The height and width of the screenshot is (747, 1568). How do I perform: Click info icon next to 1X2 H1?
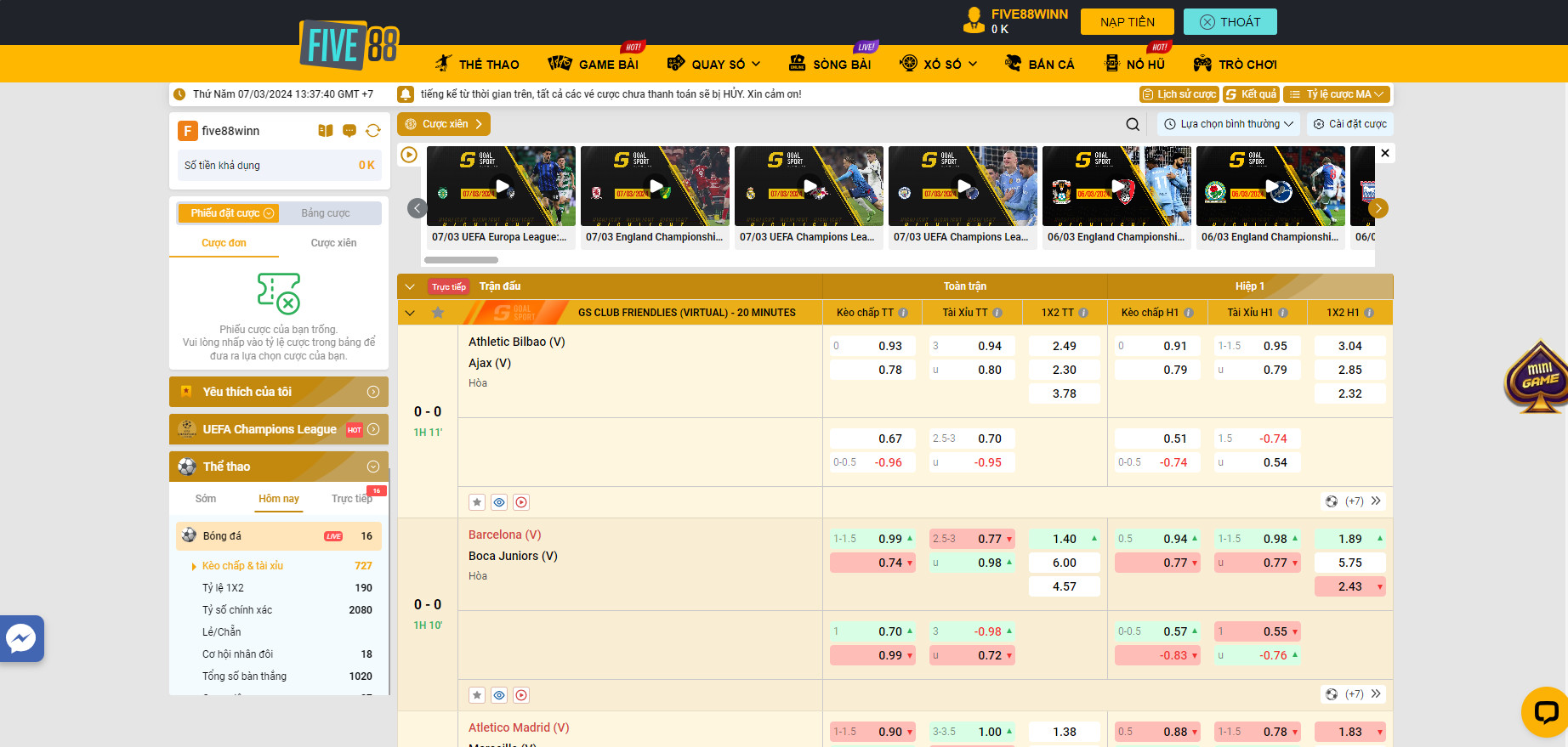(x=1369, y=313)
